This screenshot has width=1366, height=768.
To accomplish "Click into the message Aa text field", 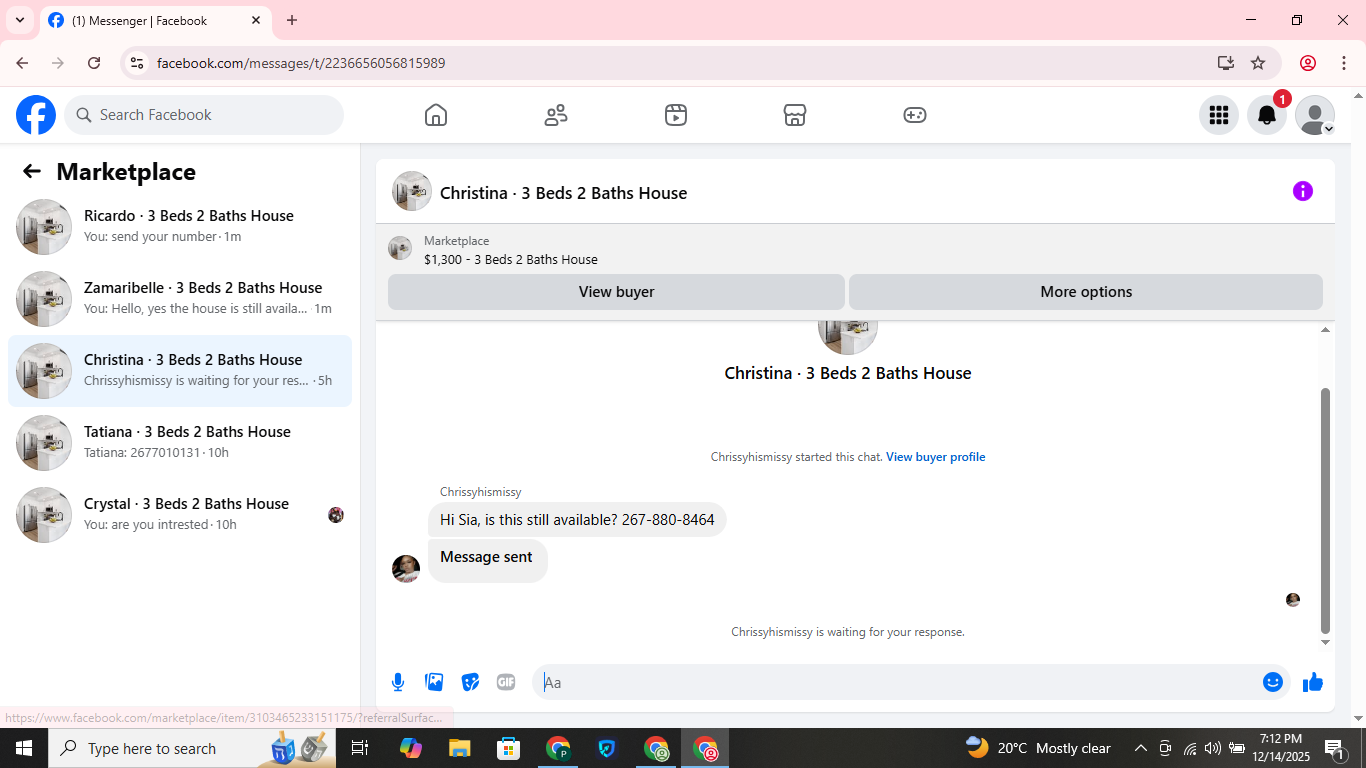I will click(898, 682).
